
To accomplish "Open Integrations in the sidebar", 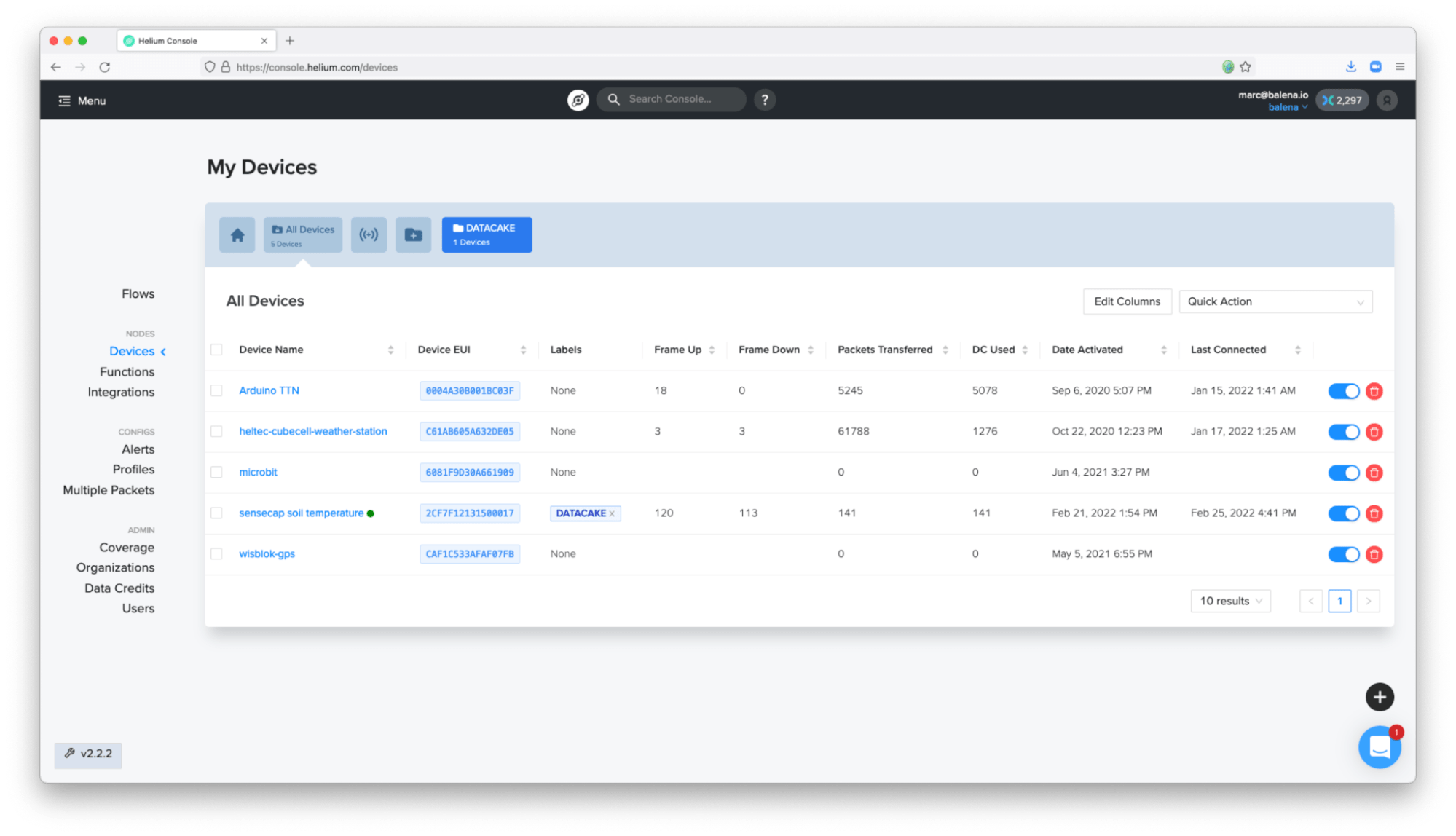I will [x=121, y=392].
